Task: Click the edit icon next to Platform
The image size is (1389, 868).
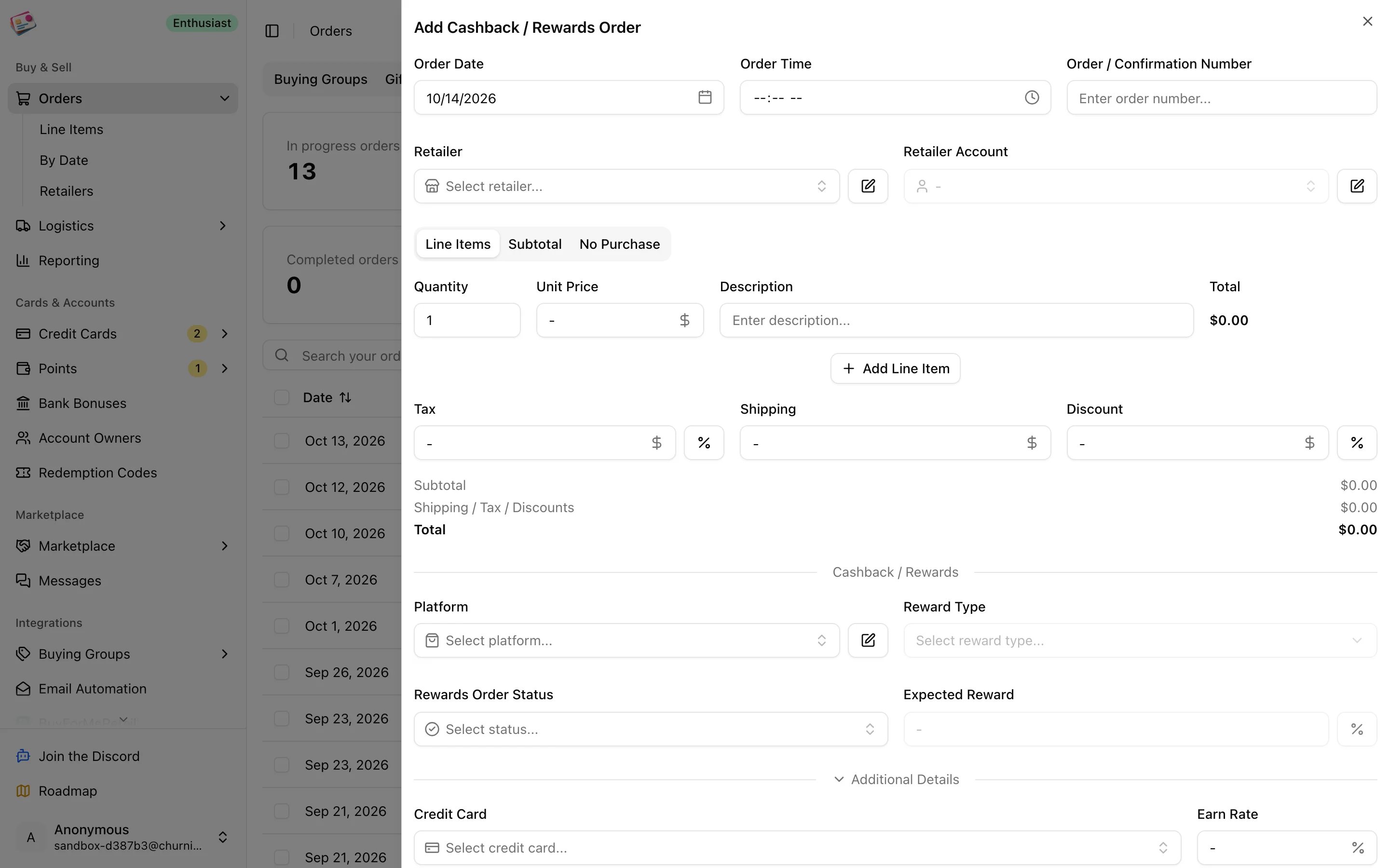Action: [x=868, y=640]
